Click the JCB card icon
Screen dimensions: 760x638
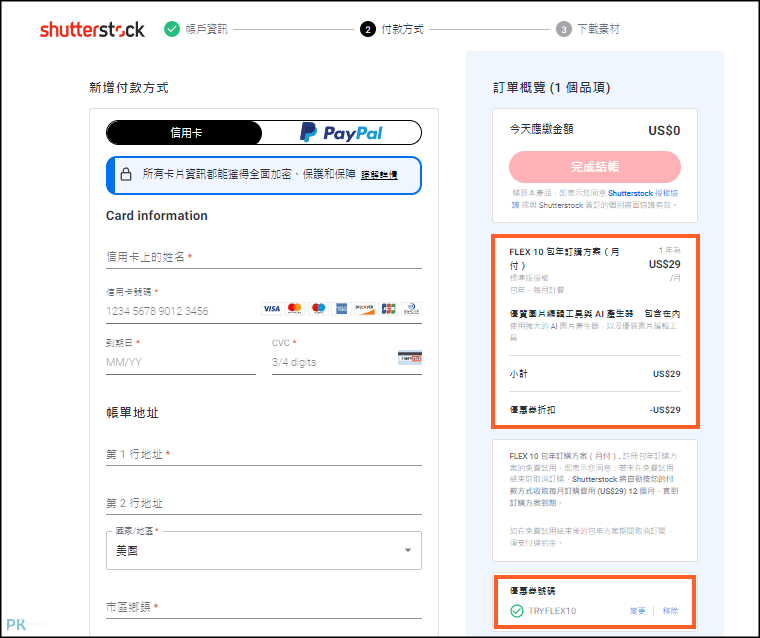pos(388,308)
